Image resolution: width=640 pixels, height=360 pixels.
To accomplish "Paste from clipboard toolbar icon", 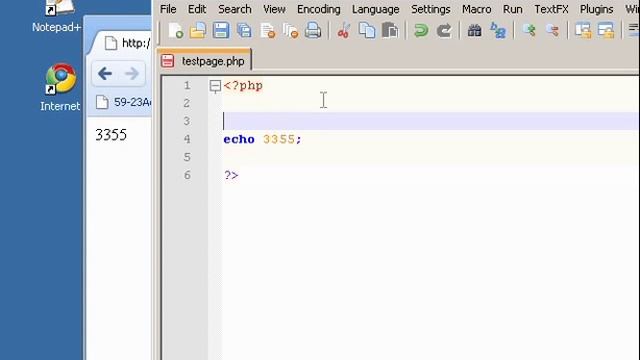I will pyautogui.click(x=390, y=31).
